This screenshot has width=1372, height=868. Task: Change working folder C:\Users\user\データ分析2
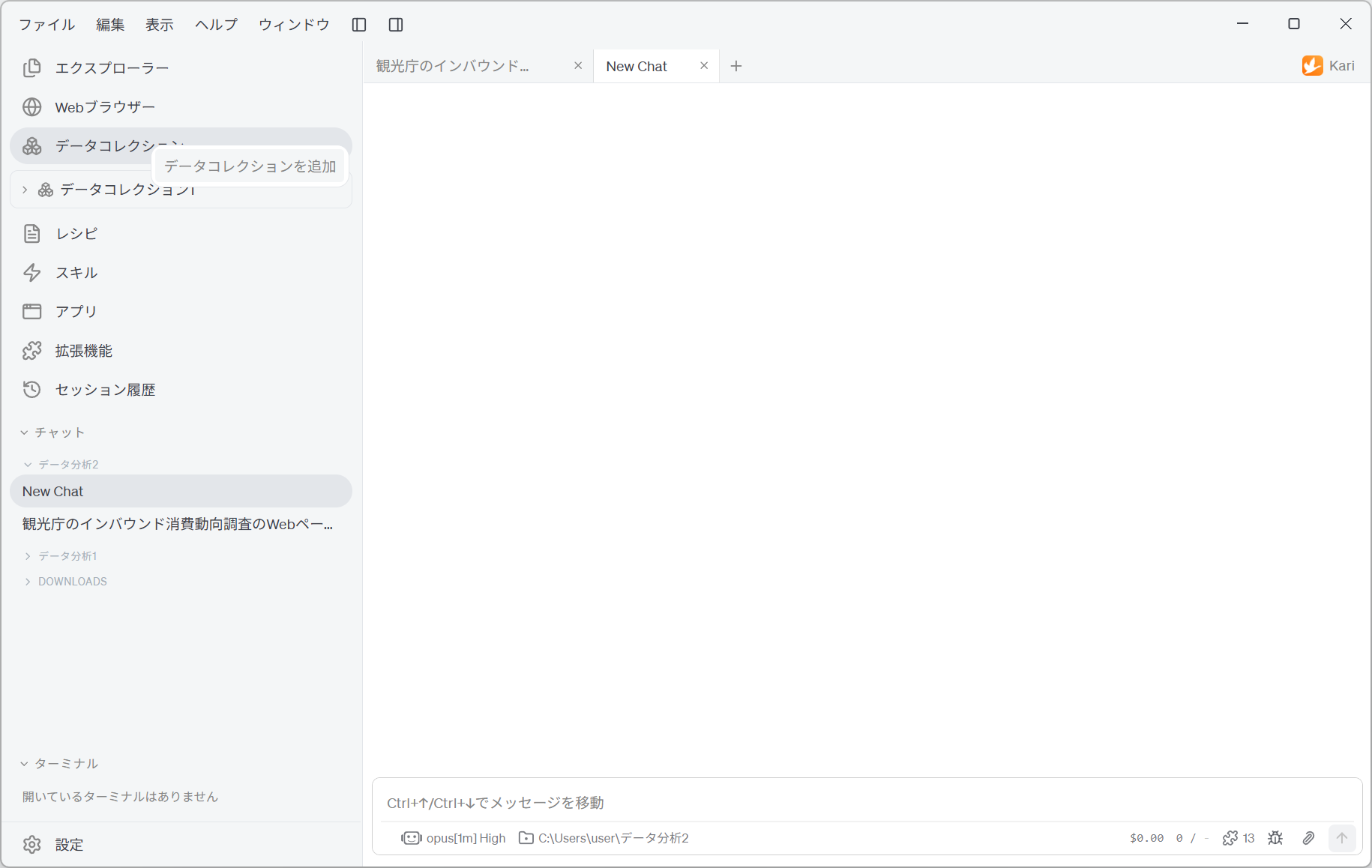coord(604,838)
